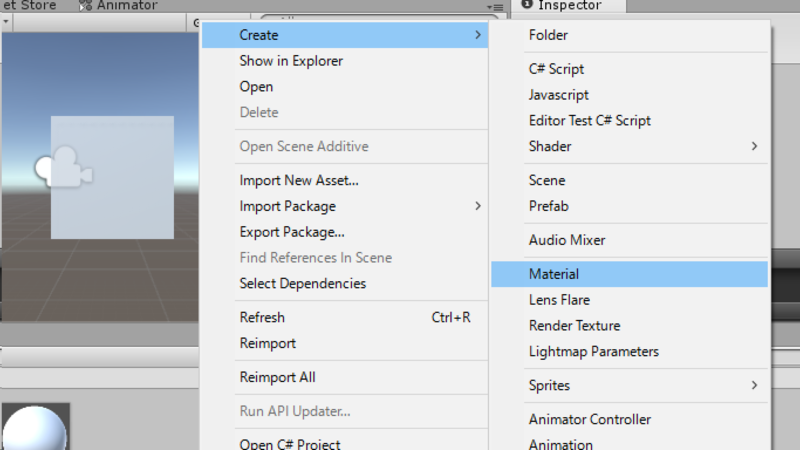Expand the Sprites submenu
The image size is (800, 450).
click(630, 385)
